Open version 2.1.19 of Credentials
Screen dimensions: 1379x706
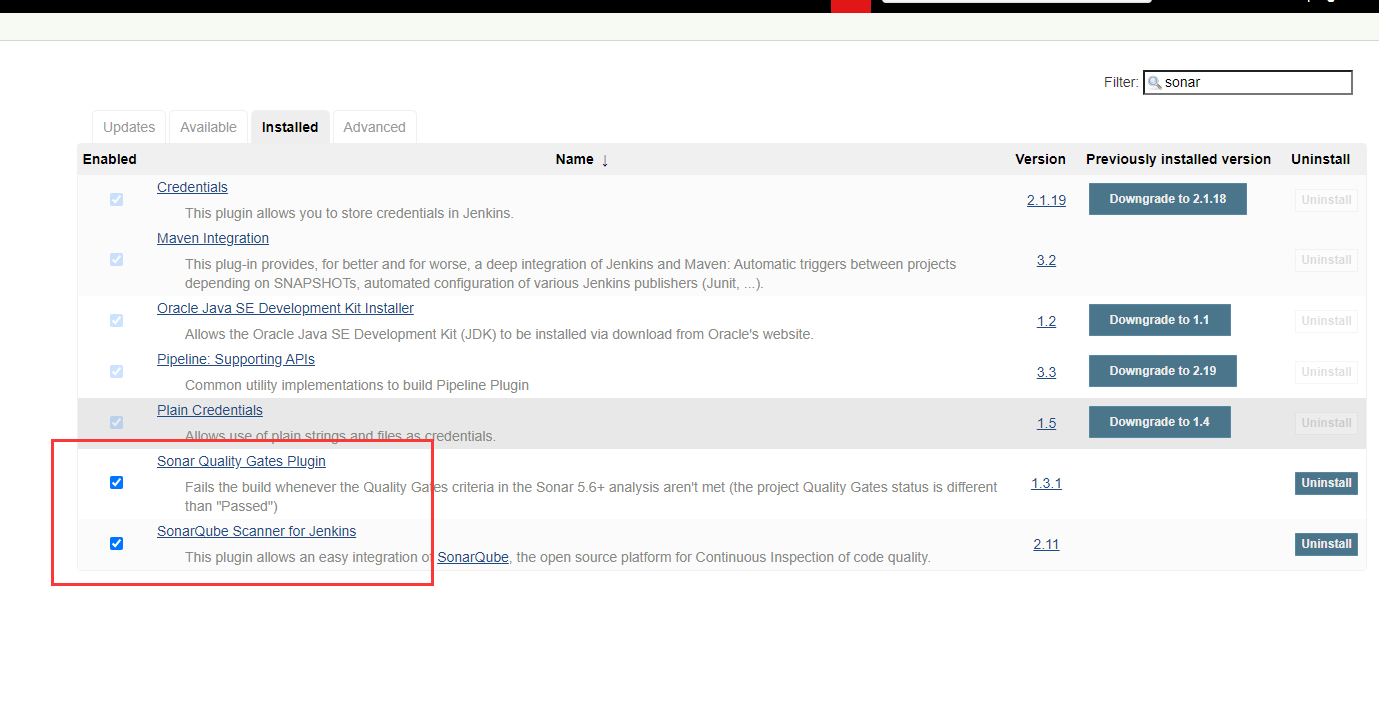coord(1046,200)
